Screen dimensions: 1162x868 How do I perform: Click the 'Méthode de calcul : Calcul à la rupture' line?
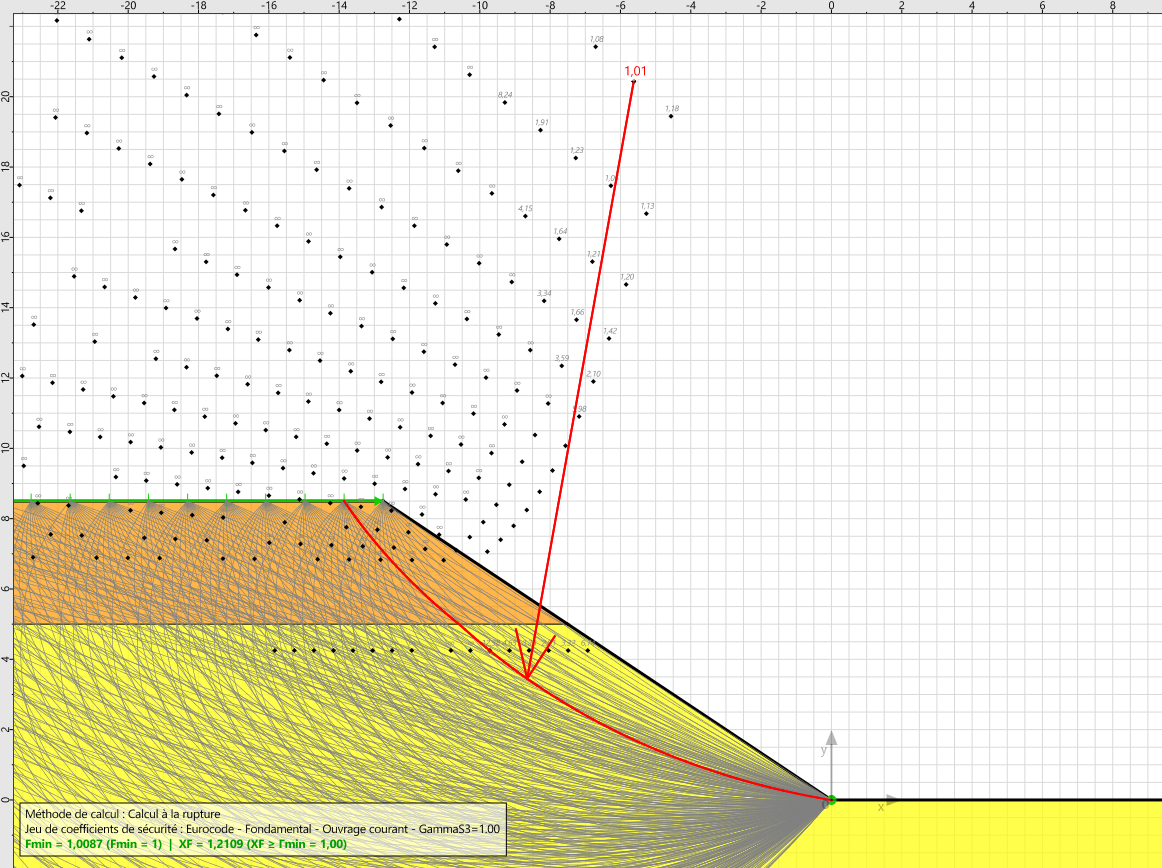click(123, 814)
